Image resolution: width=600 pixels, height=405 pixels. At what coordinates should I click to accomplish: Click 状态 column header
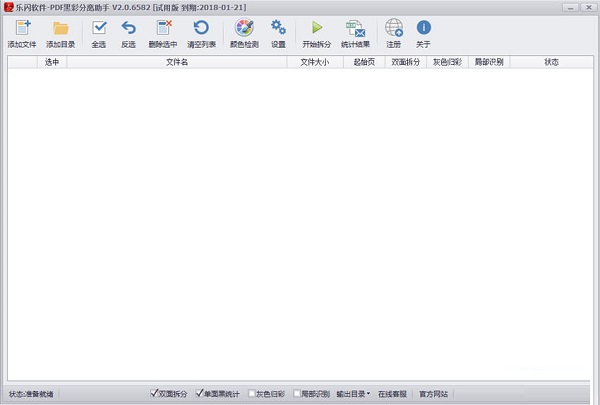551,62
